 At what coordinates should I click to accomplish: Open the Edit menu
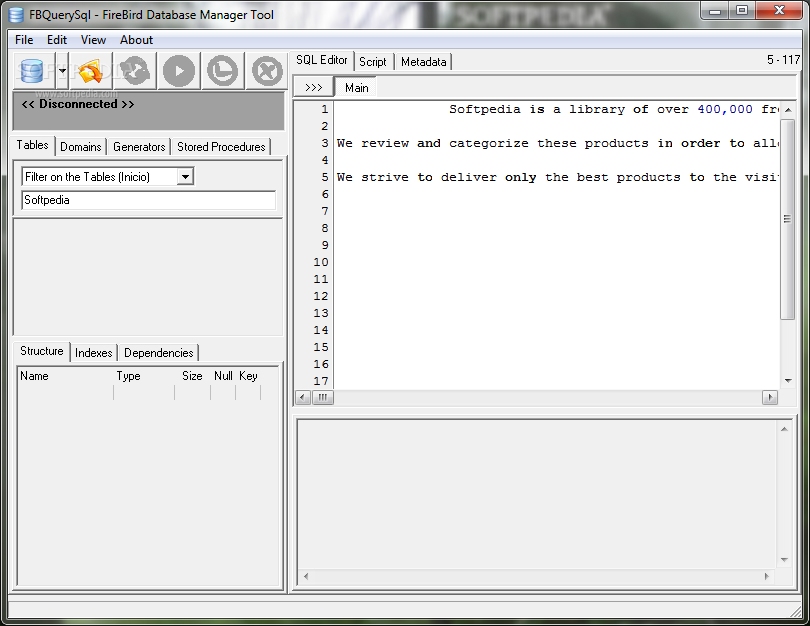tap(57, 40)
